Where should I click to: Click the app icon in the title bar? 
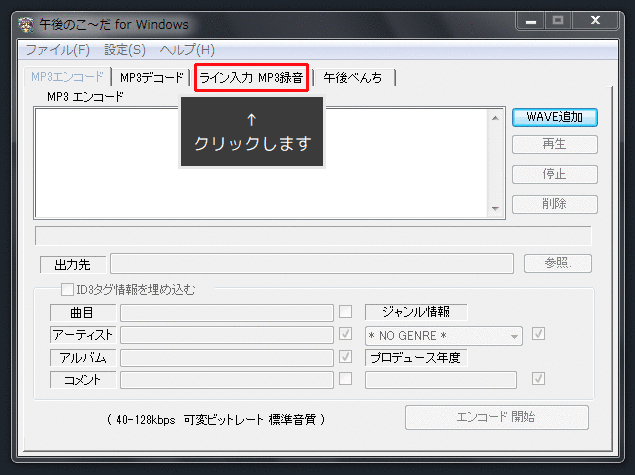(12, 24)
